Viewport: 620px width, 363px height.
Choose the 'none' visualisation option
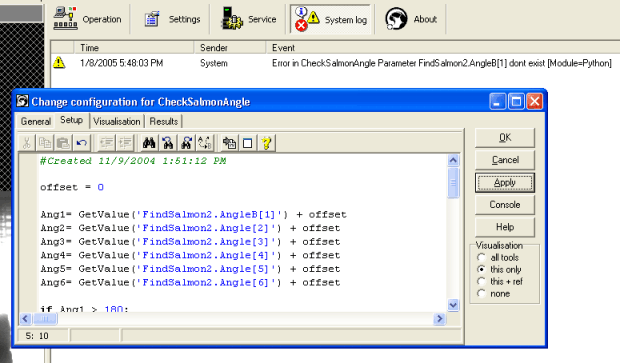click(x=481, y=293)
